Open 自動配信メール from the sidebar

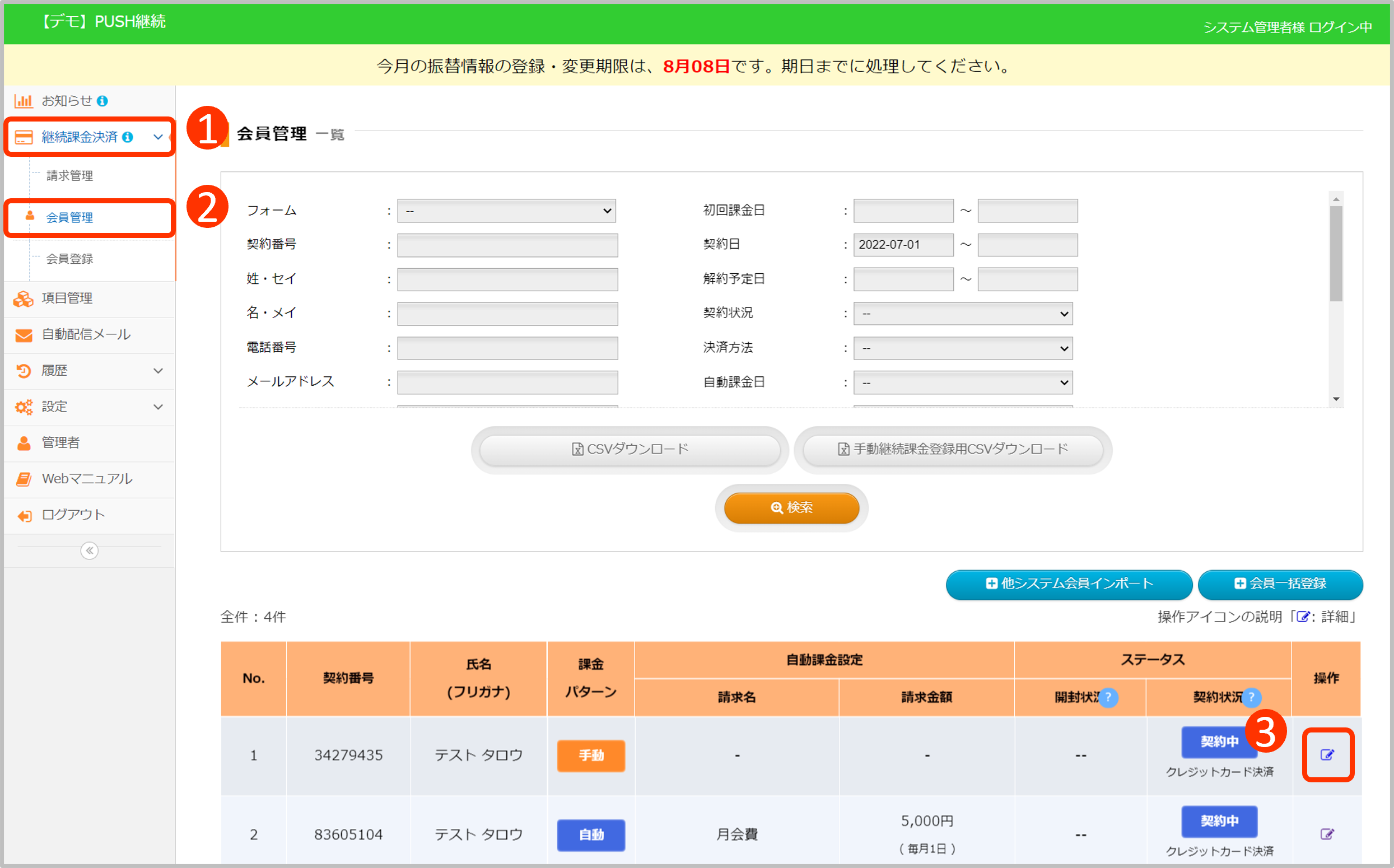[x=86, y=334]
